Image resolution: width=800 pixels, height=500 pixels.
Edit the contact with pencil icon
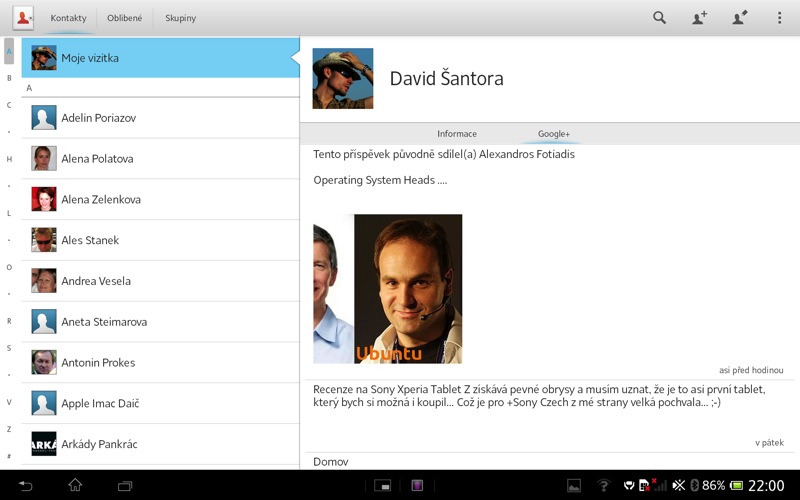[739, 18]
